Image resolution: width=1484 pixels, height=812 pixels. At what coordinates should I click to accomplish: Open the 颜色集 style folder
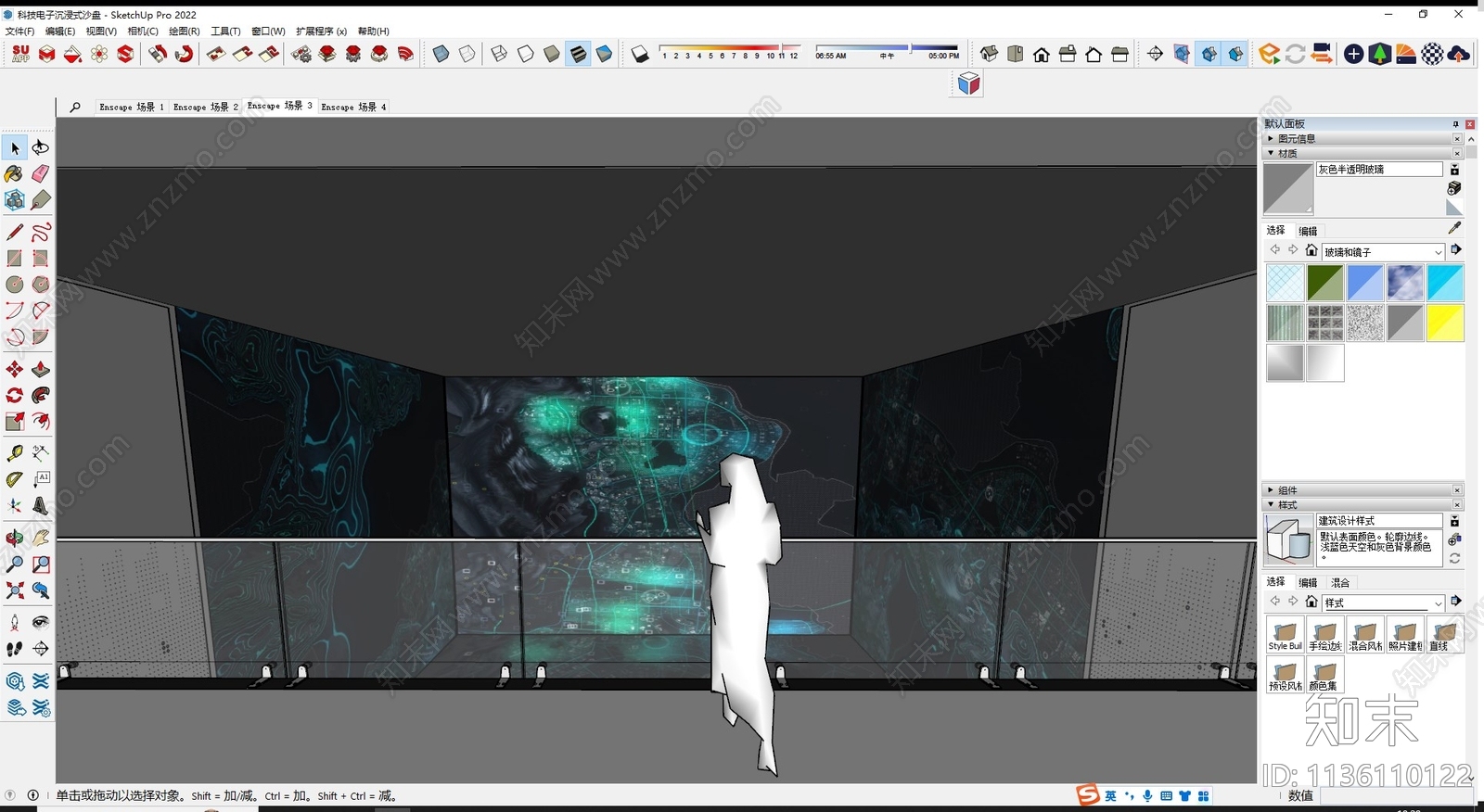coord(1325,676)
